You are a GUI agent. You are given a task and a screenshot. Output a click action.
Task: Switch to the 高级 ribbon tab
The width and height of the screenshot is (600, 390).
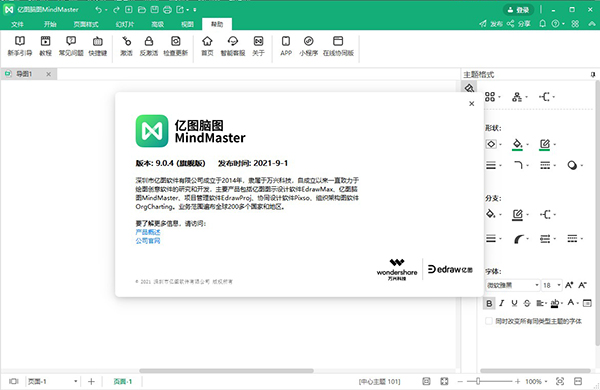click(x=158, y=24)
